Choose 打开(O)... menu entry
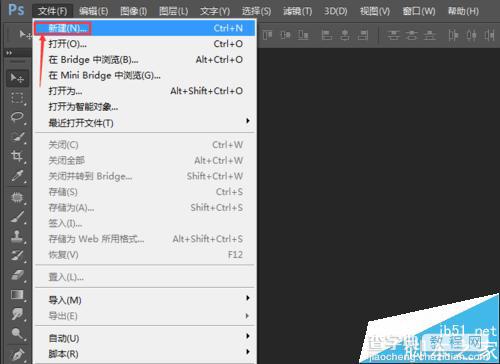 pos(145,44)
